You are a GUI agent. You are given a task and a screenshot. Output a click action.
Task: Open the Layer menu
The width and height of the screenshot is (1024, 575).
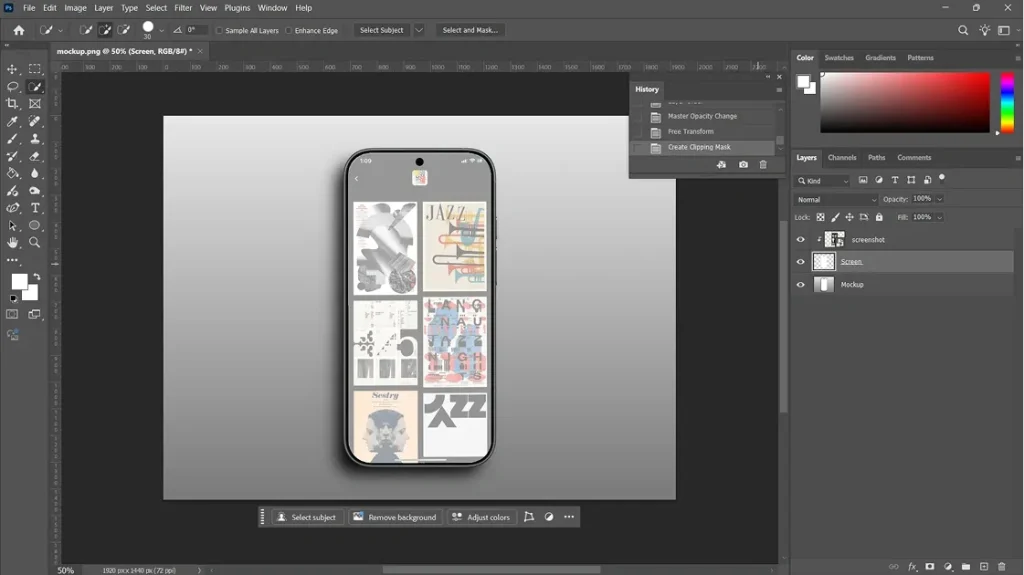pyautogui.click(x=103, y=8)
